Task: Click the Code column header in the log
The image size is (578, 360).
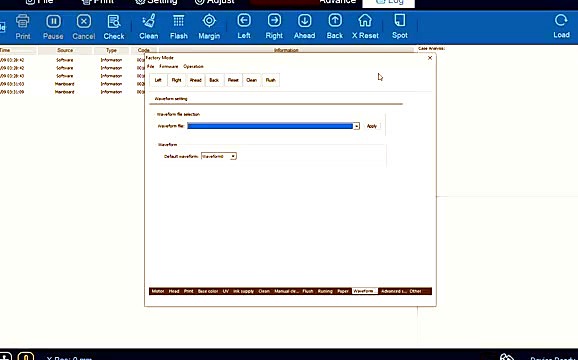Action: tap(144, 50)
